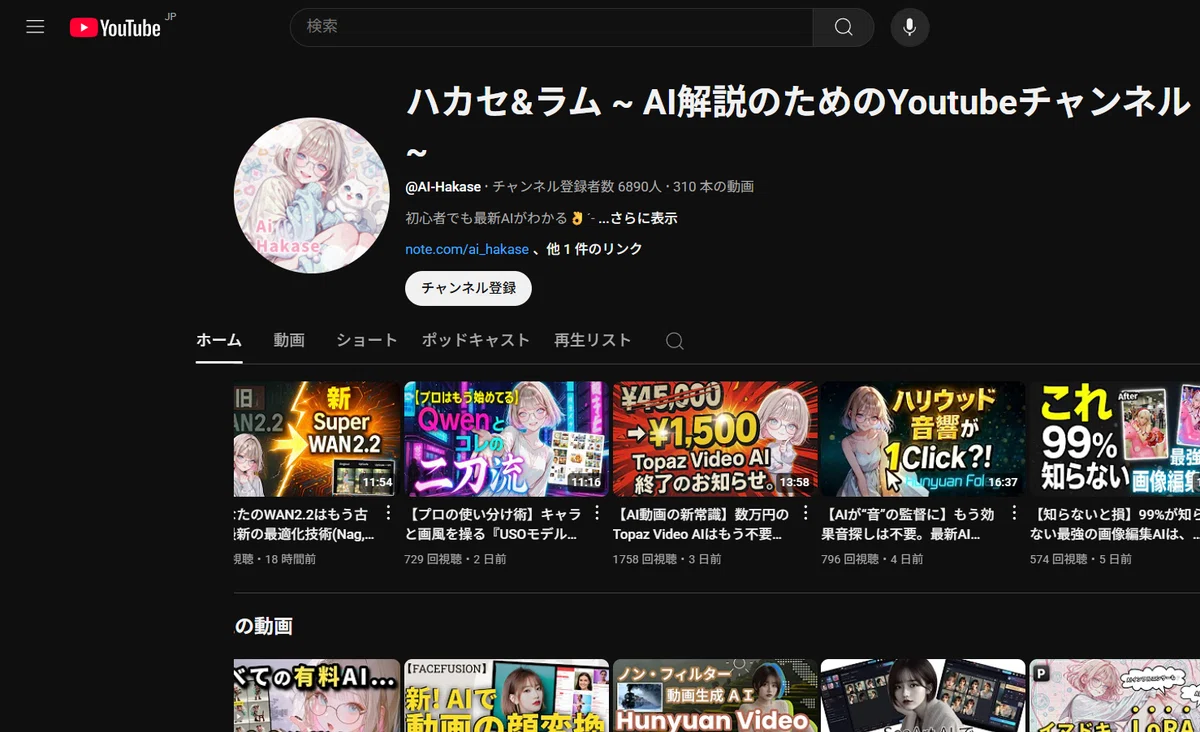The height and width of the screenshot is (732, 1200).
Task: Open title 【知らないと損】99%が知ら
Action: (x=1115, y=524)
